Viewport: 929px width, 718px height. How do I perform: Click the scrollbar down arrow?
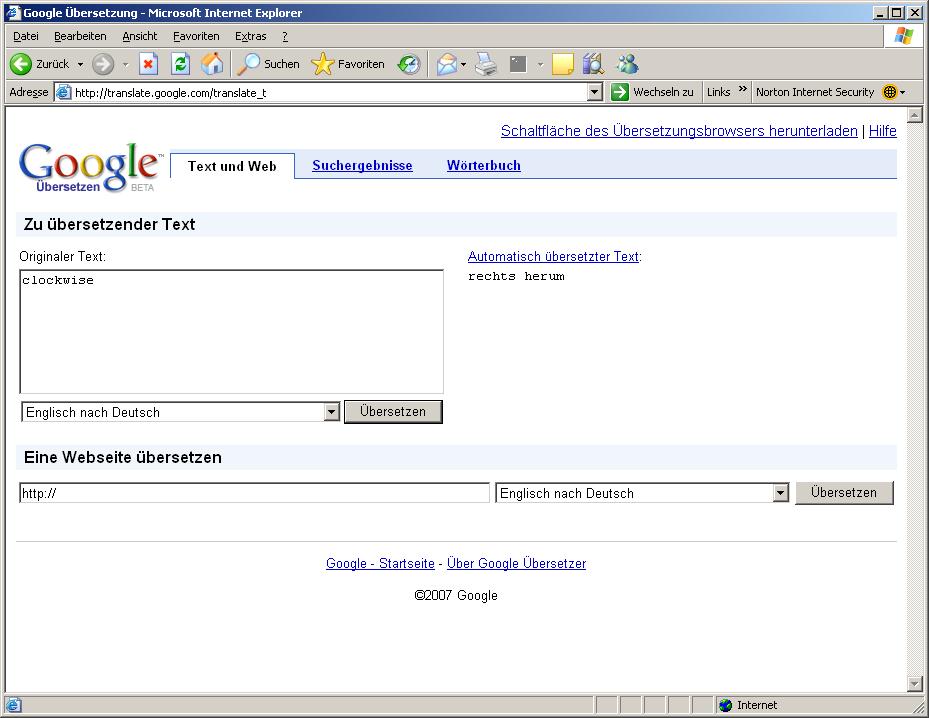click(x=914, y=684)
